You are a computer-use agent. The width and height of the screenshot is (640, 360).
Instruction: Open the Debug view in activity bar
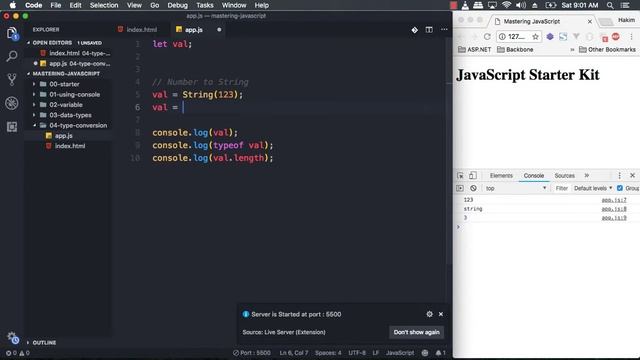[x=12, y=103]
